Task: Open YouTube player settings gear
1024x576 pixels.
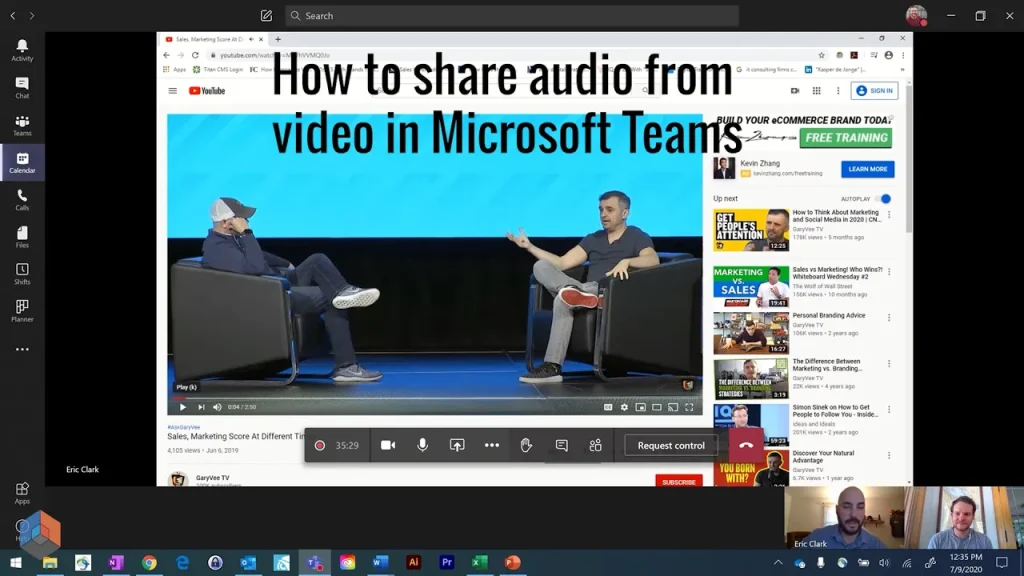Action: coord(624,407)
